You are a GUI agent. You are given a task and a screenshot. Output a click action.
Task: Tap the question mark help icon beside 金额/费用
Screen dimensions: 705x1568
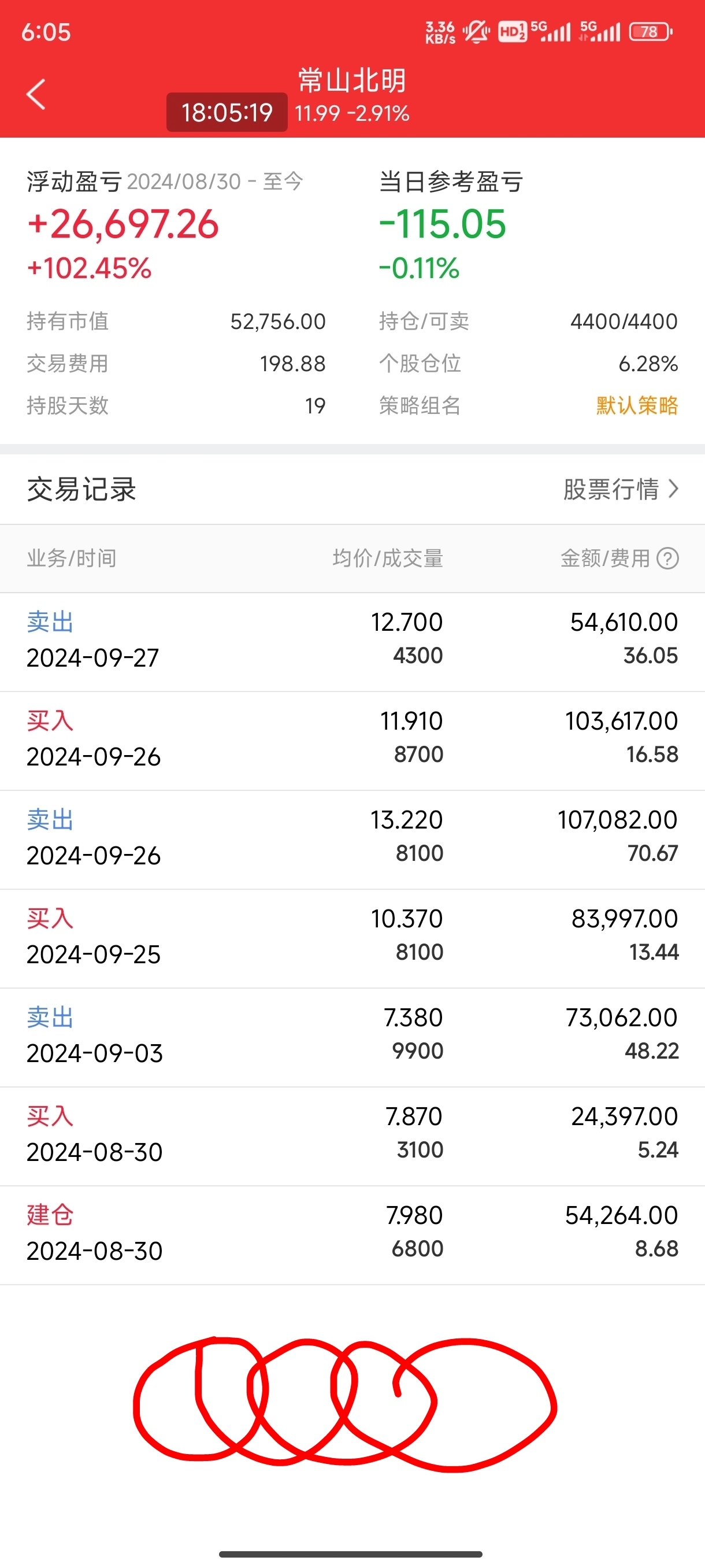[x=667, y=558]
